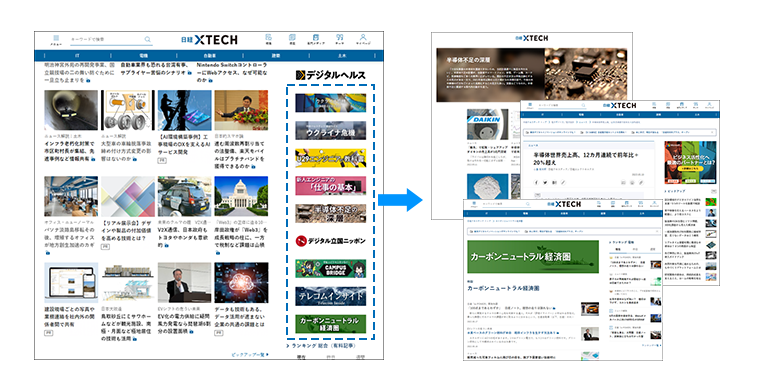
Task: Open the glowing cloud data article thumbnail
Action: coord(241,283)
